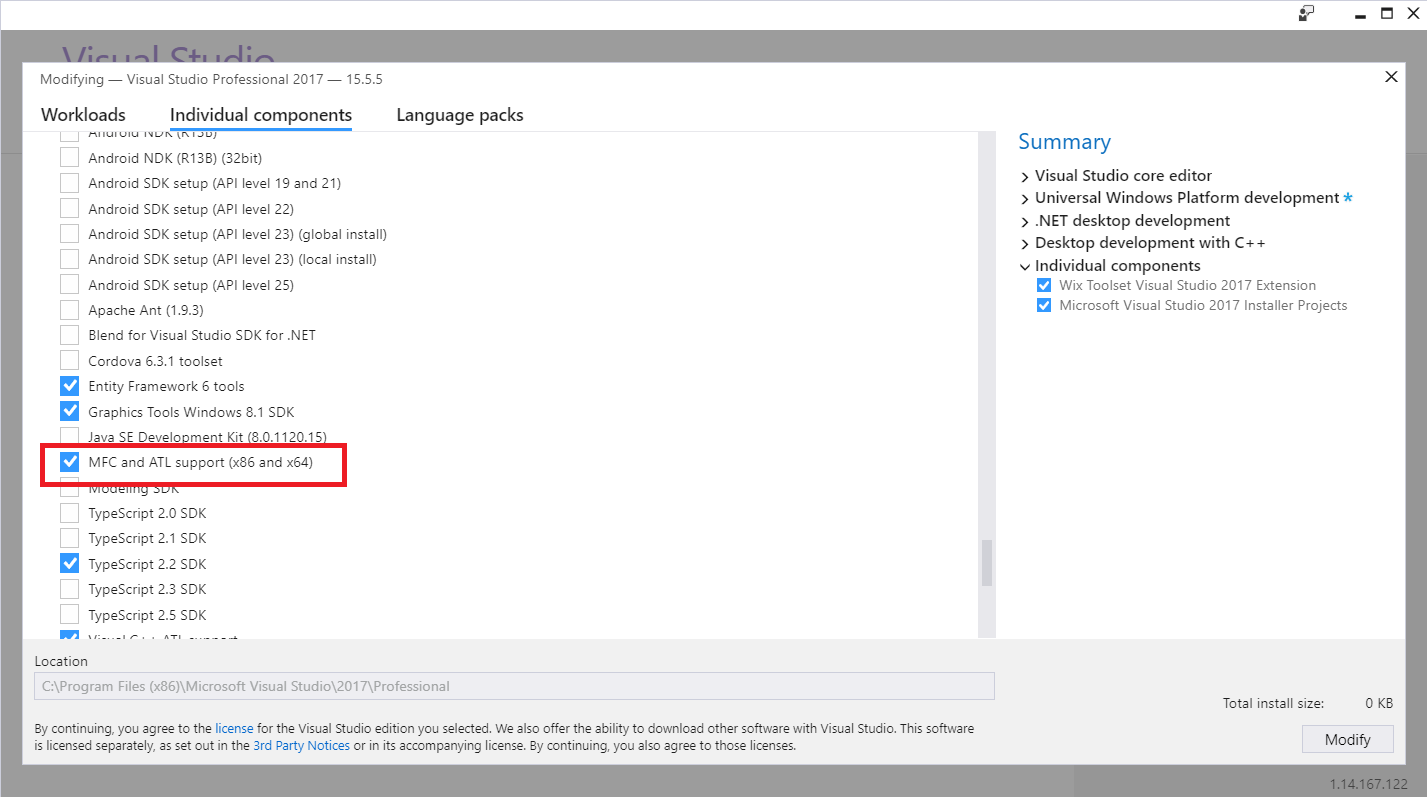Uncheck Microsoft Visual Studio 2017 Installer Projects
Viewport: 1427px width, 797px height.
(x=1044, y=305)
